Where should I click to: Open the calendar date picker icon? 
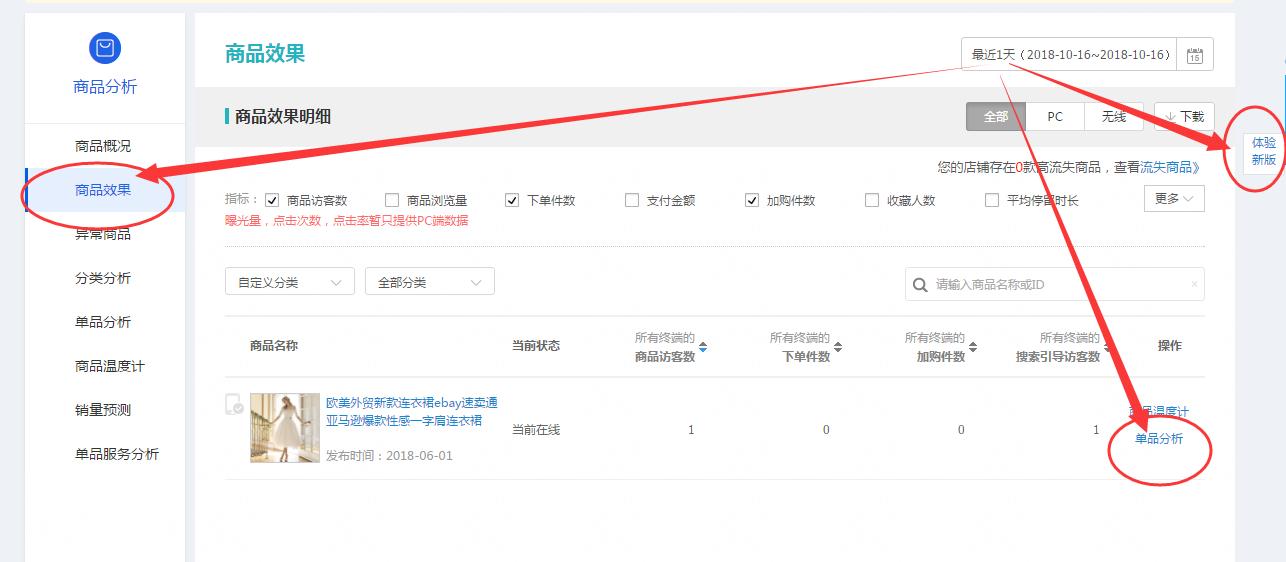point(1194,55)
